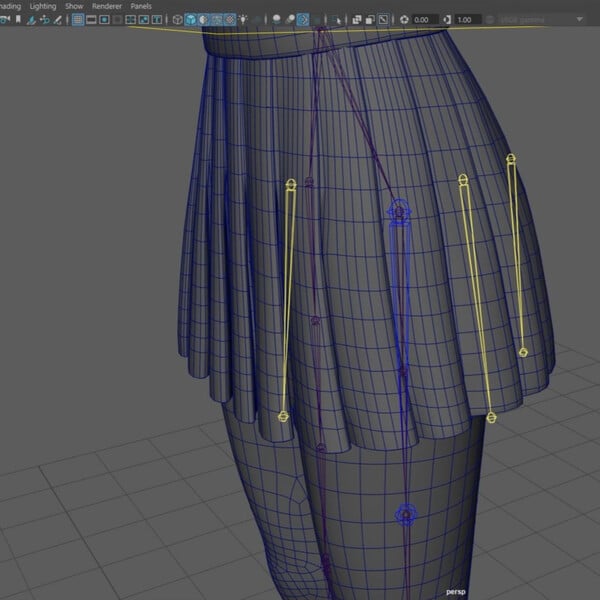This screenshot has height=600, width=600.
Task: Click the multisample anti-aliasing icon
Action: (x=303, y=20)
